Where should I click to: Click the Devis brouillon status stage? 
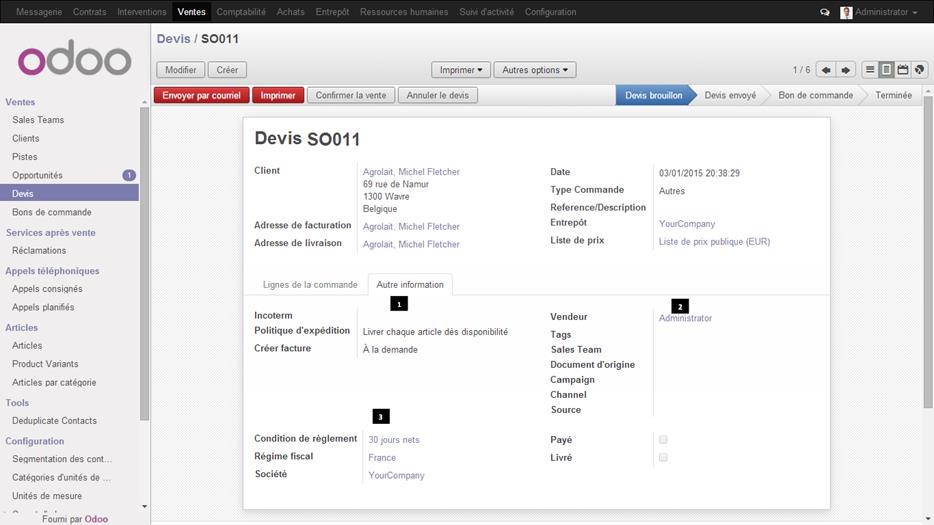pos(653,95)
